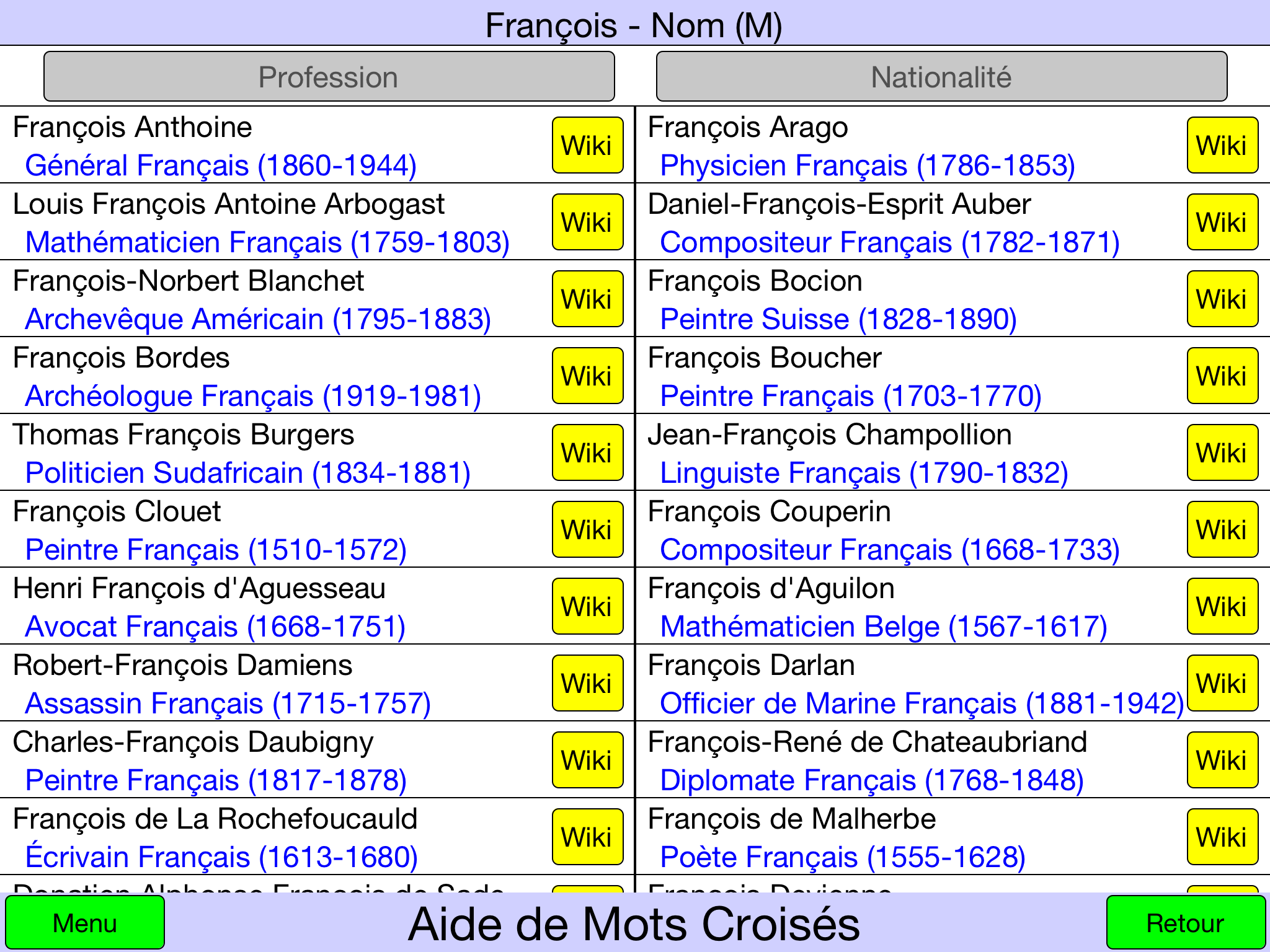Open Wiki for François-Norbert Blanchet
This screenshot has height=952, width=1270.
pyautogui.click(x=587, y=299)
